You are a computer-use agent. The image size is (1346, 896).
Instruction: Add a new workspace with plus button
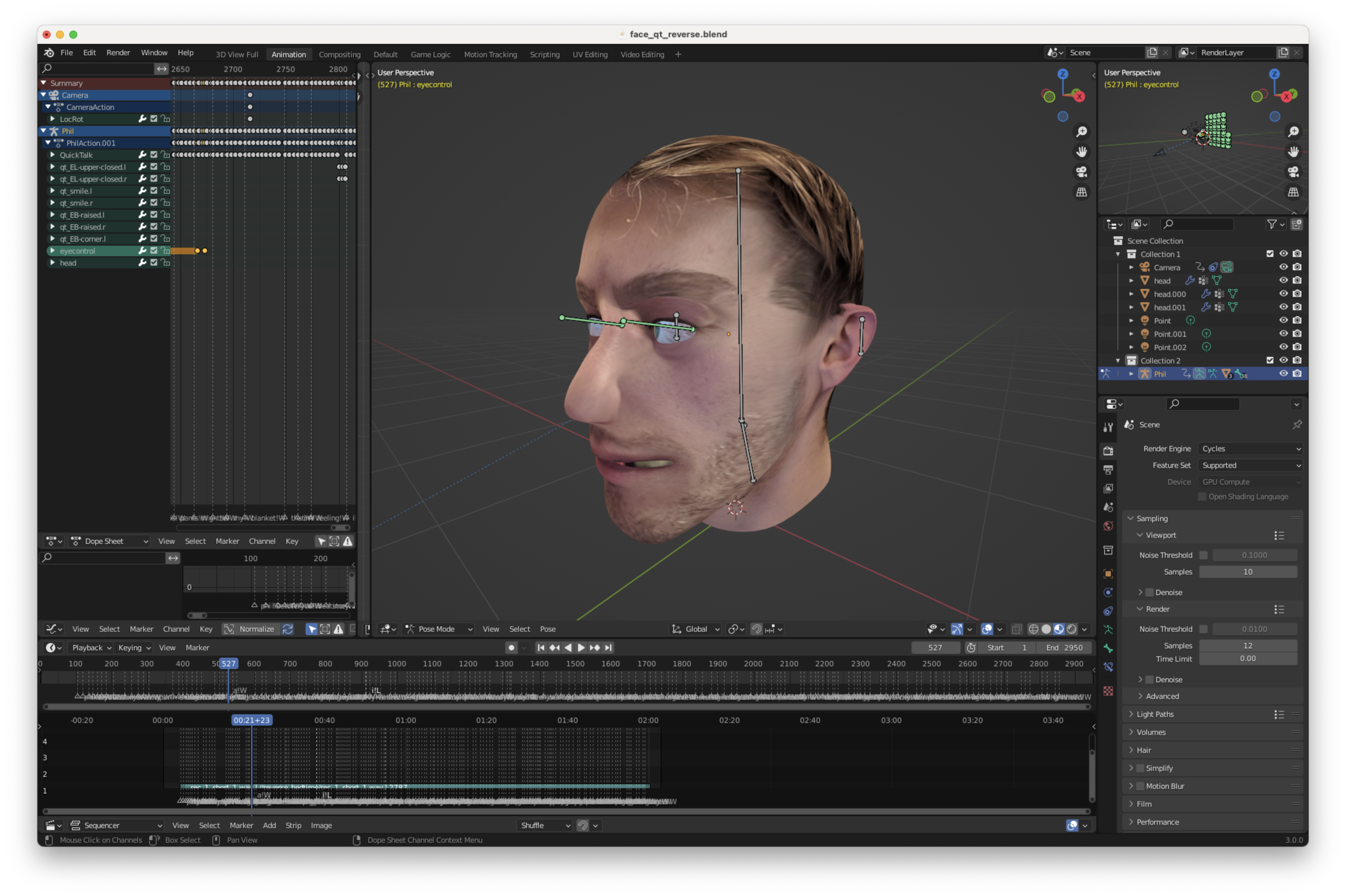click(678, 54)
